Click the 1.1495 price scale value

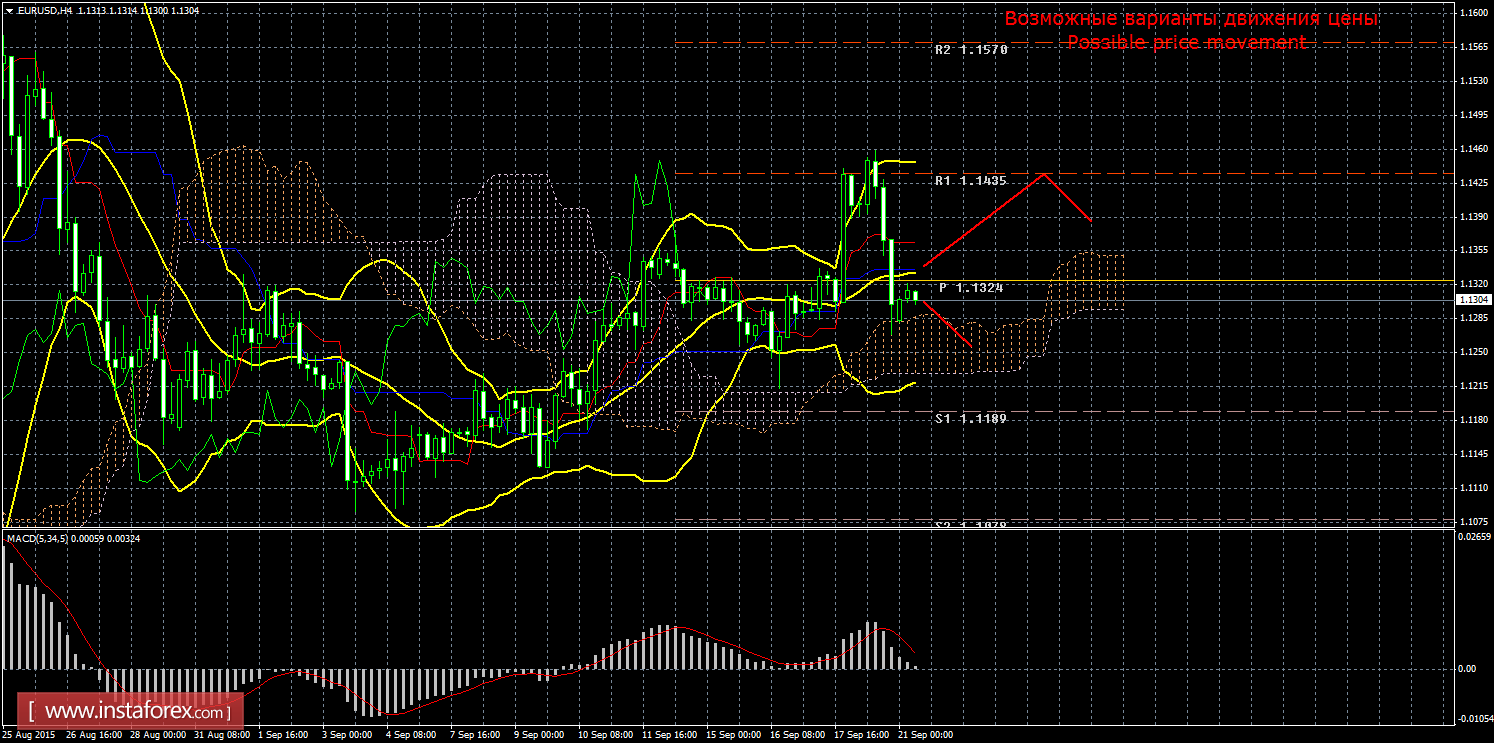pos(1473,115)
